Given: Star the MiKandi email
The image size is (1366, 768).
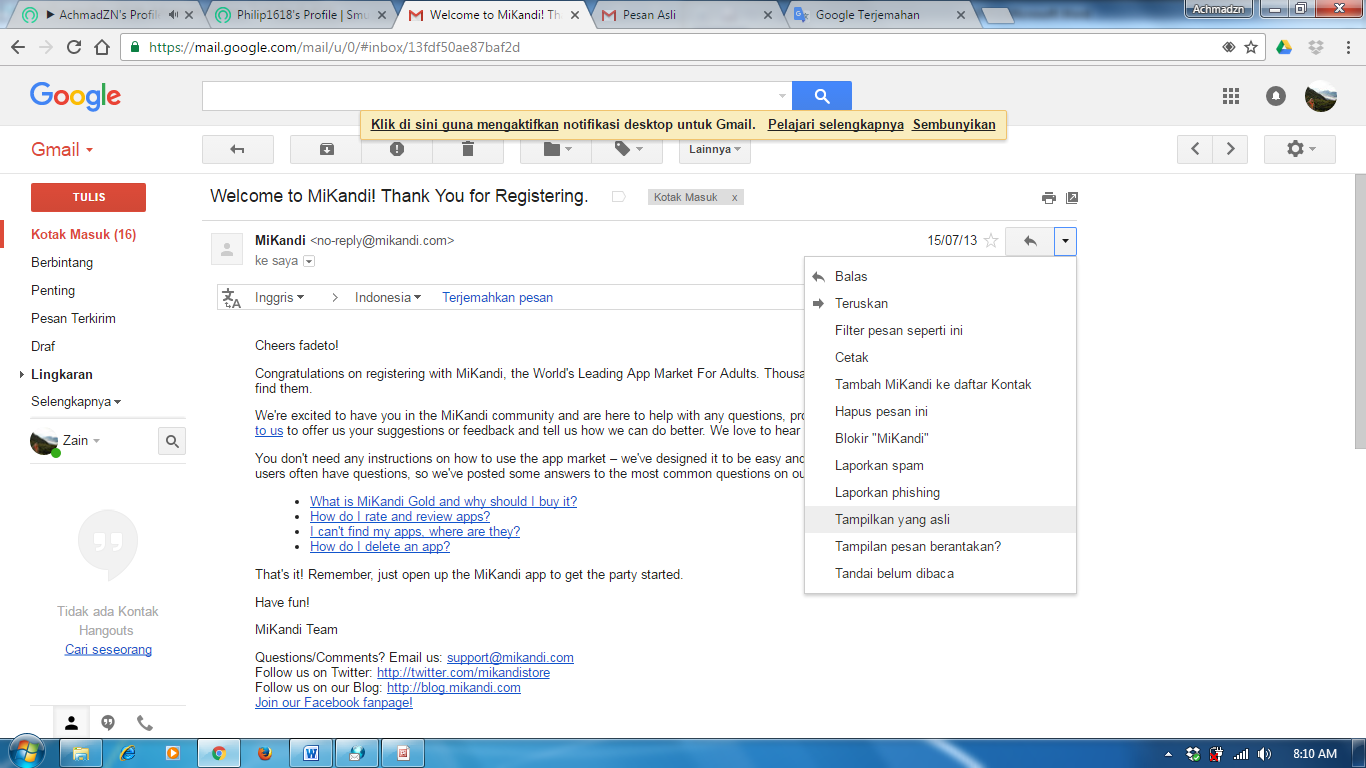Looking at the screenshot, I should coord(991,241).
